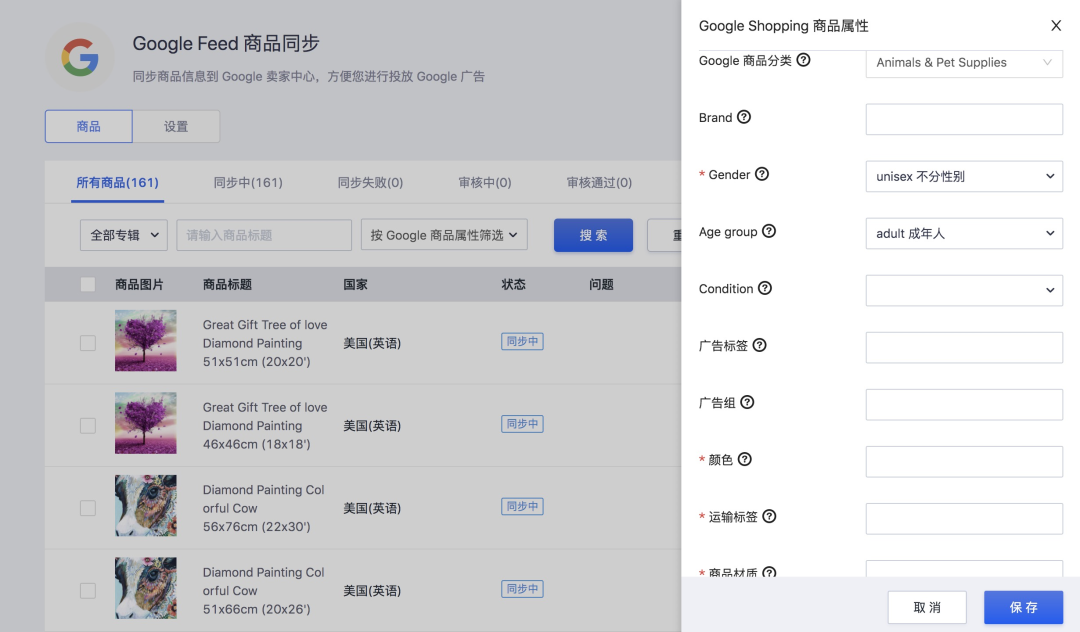This screenshot has height=632, width=1080.
Task: Click help icon next to 运输标签
Action: tap(769, 516)
